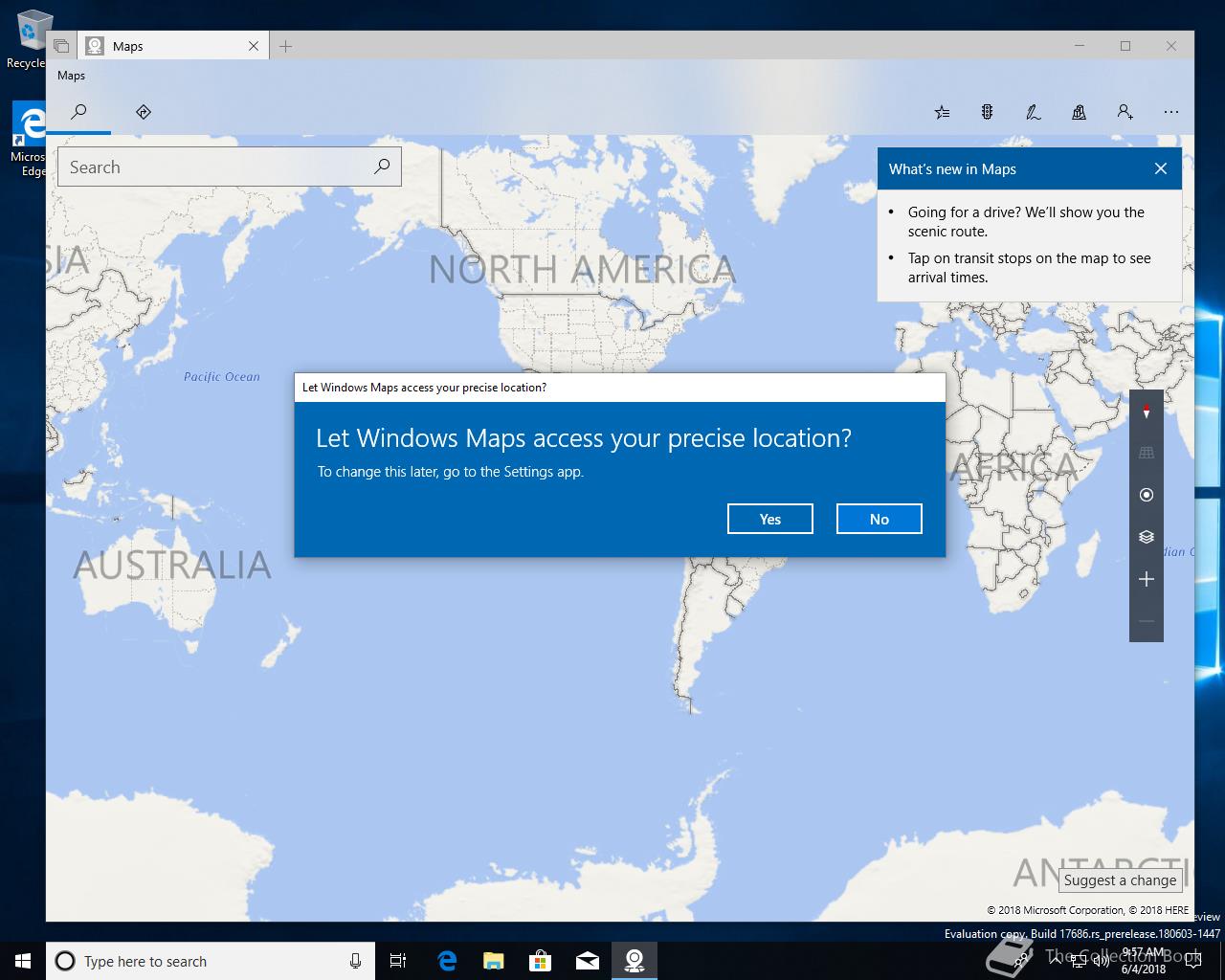Click Yes to allow location access
The height and width of the screenshot is (980, 1225).
tap(770, 519)
